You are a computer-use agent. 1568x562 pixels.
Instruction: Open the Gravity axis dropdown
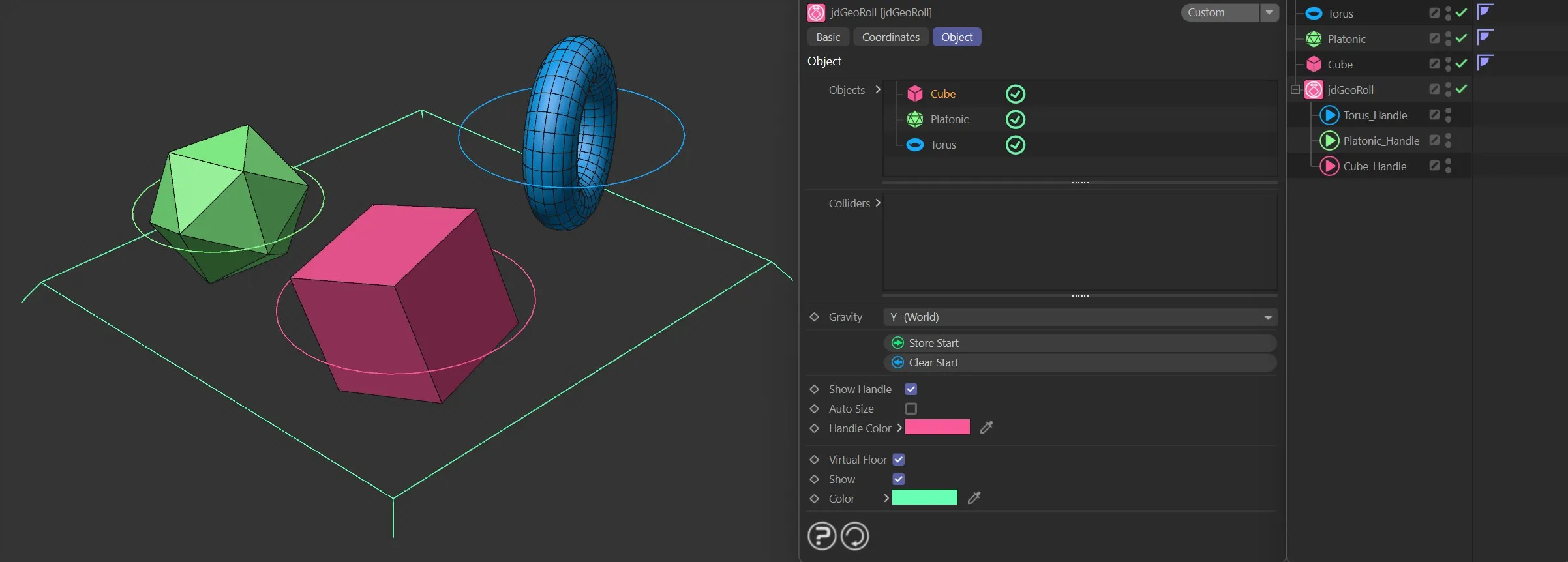click(1079, 318)
